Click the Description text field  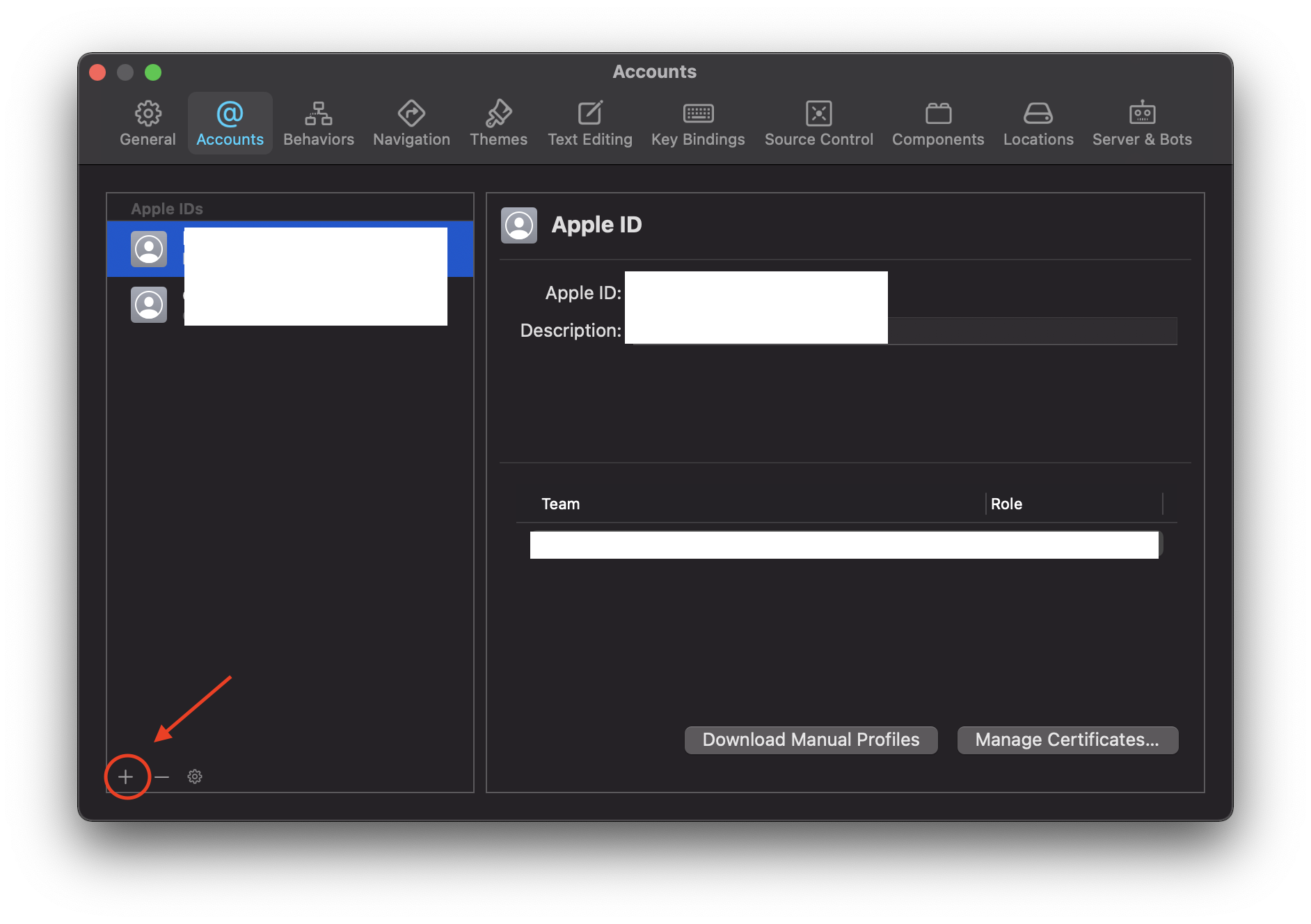pyautogui.click(x=900, y=330)
